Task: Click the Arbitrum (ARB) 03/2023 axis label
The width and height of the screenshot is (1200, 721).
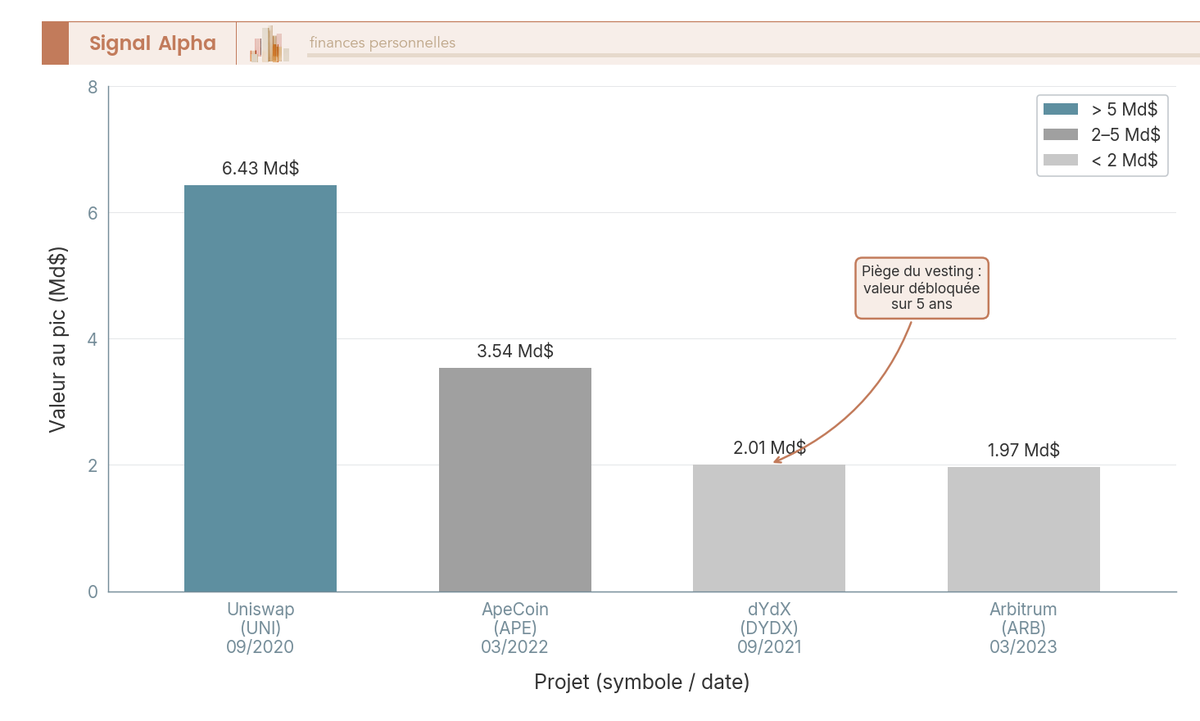Action: (1024, 628)
